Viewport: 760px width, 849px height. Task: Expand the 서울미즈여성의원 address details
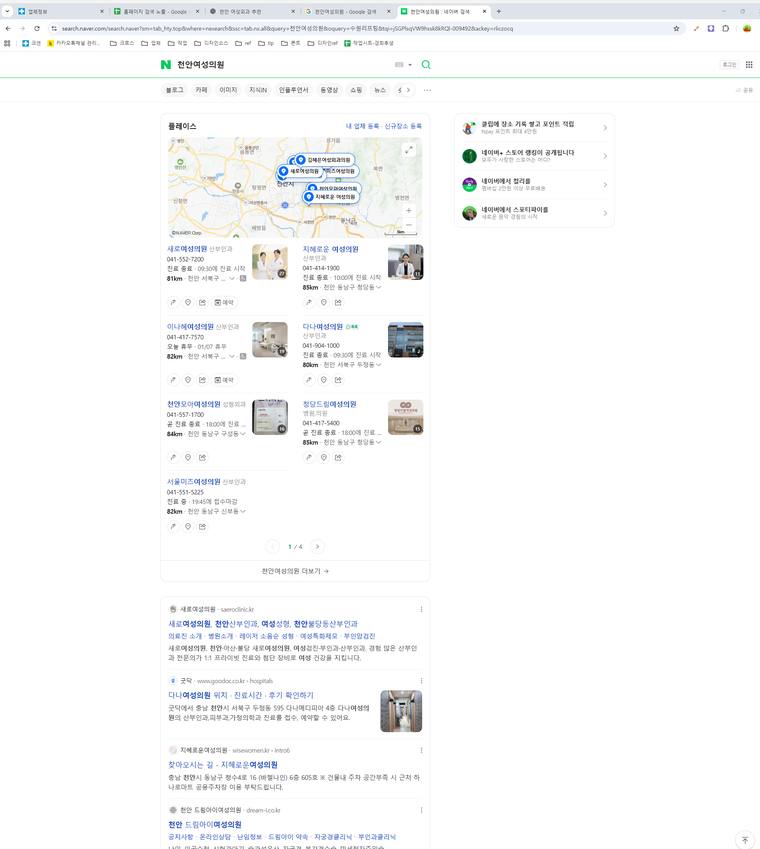[243, 511]
